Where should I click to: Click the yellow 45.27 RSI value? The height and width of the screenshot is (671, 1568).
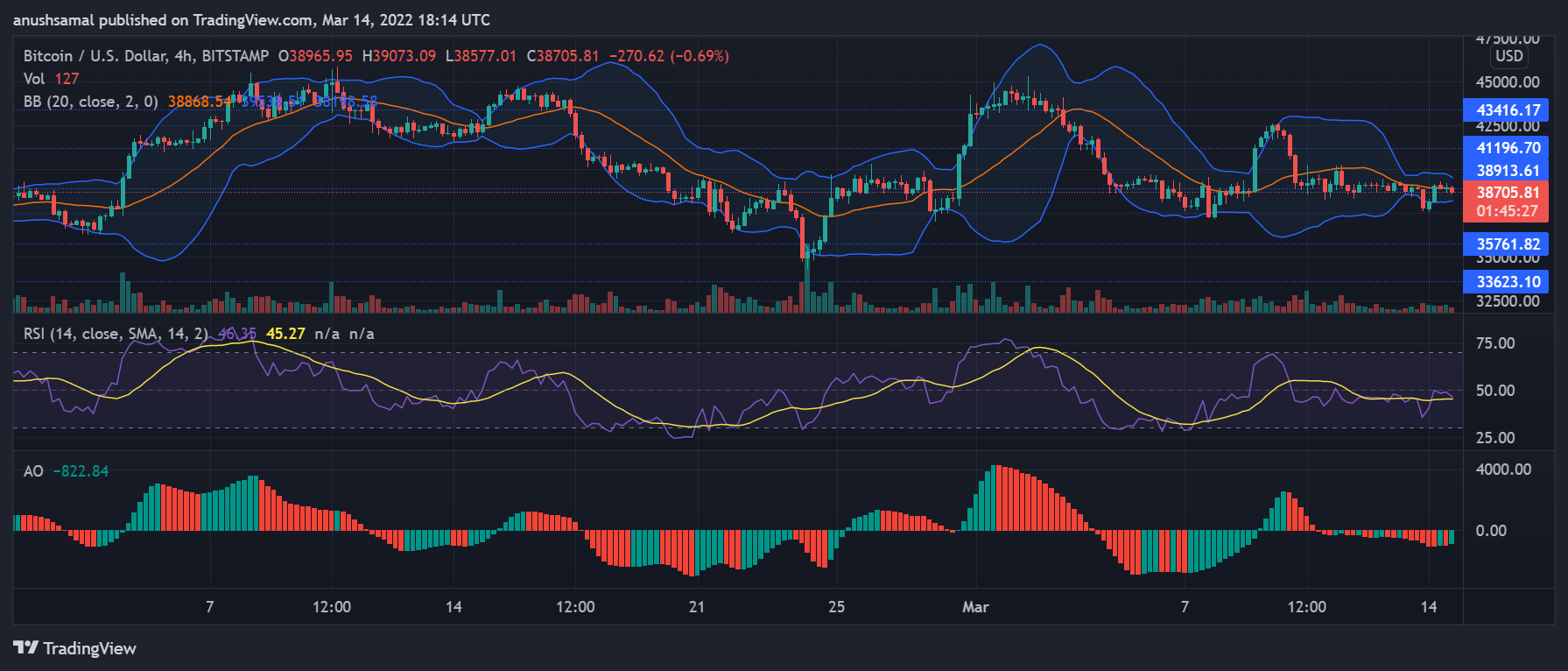285,334
